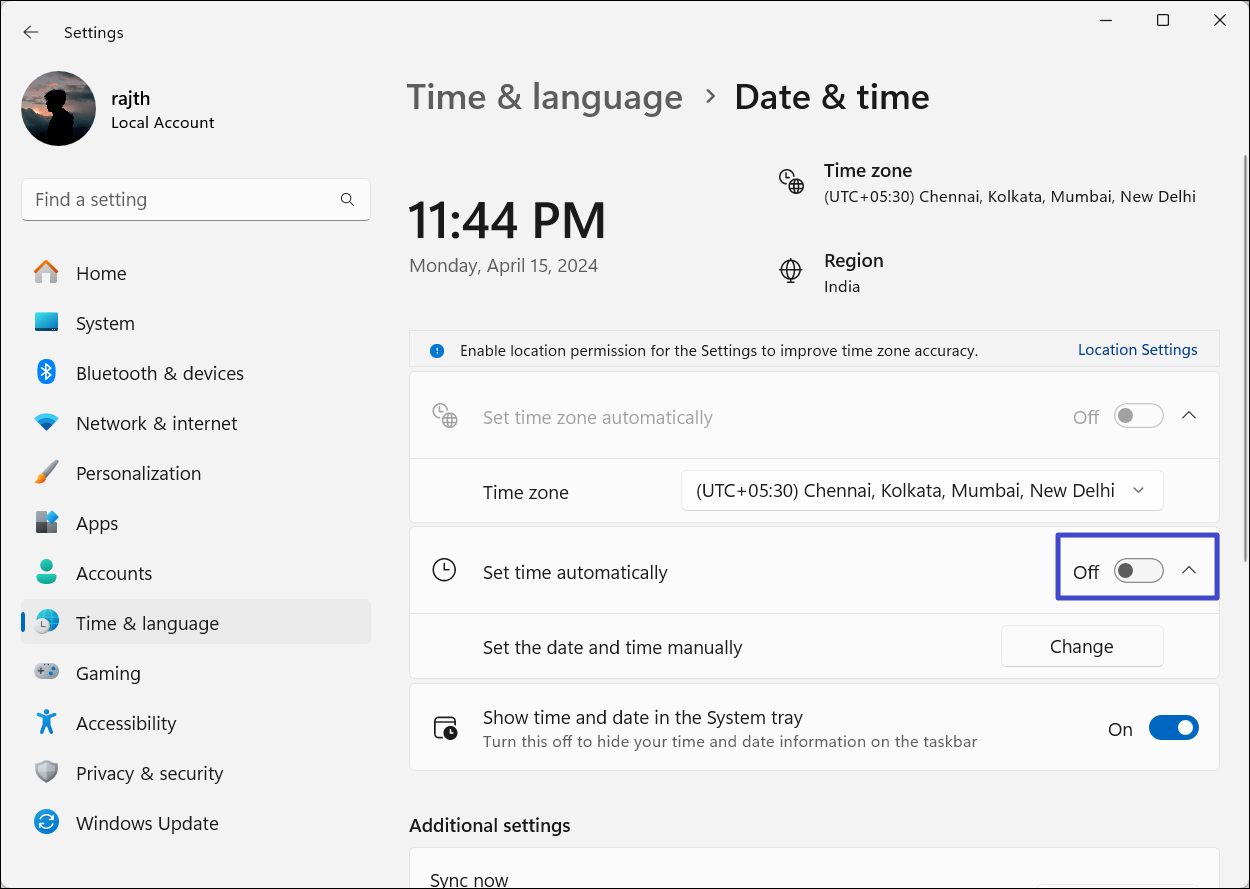Turn on Set time automatically toggle
This screenshot has width=1250, height=889.
(x=1139, y=571)
